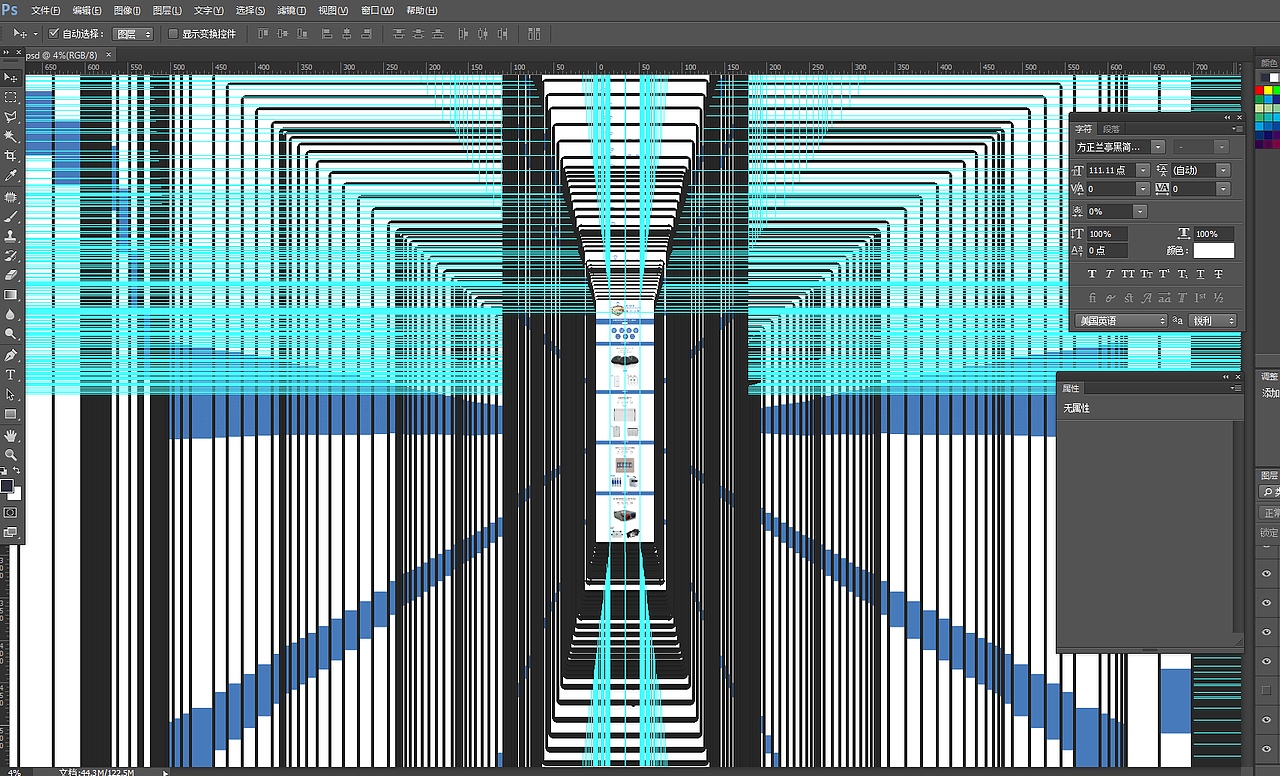The width and height of the screenshot is (1280, 776).
Task: Open the Character panel flyout menu
Action: (x=1238, y=129)
